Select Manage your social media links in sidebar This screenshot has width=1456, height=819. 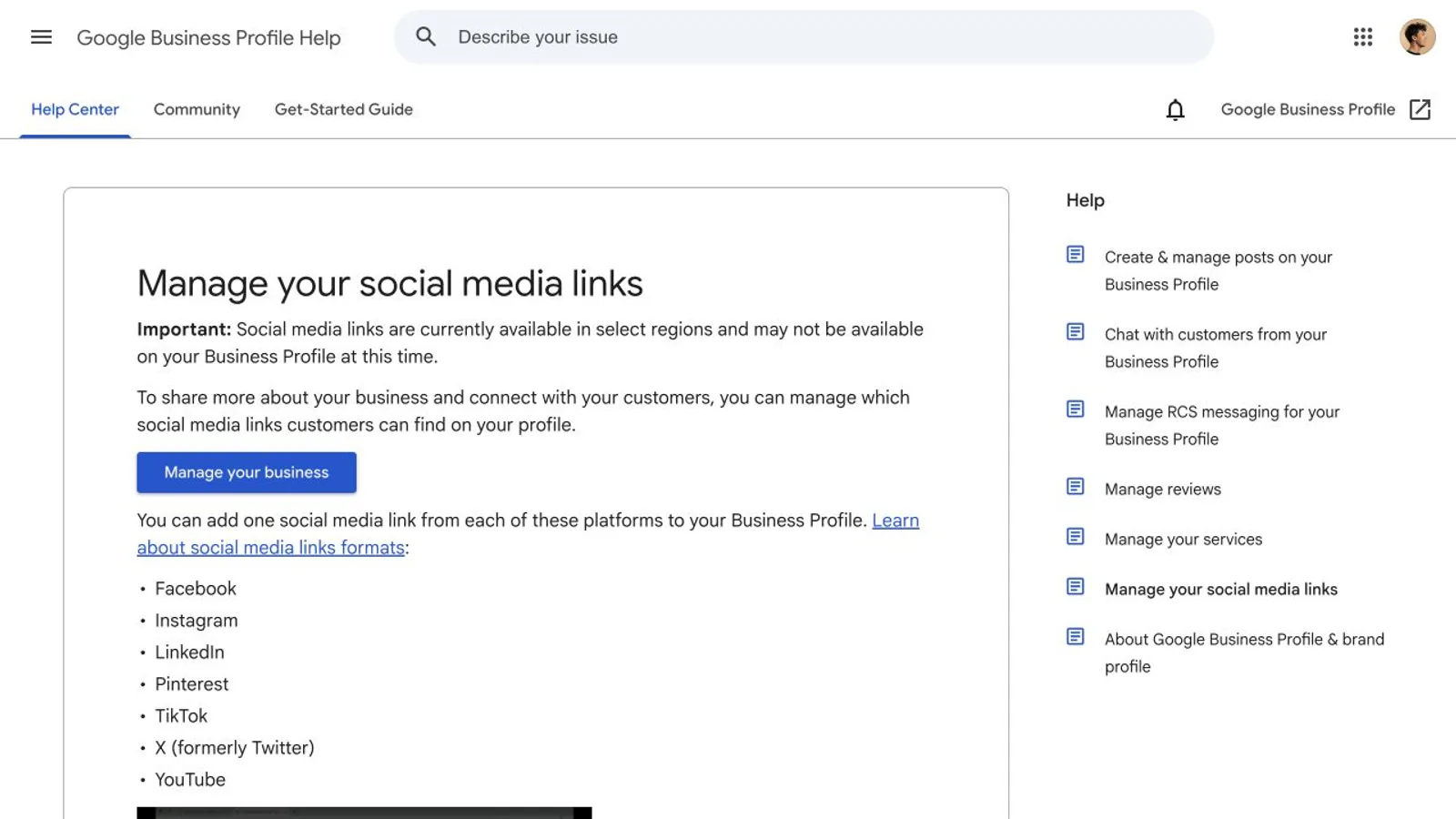[1221, 590]
